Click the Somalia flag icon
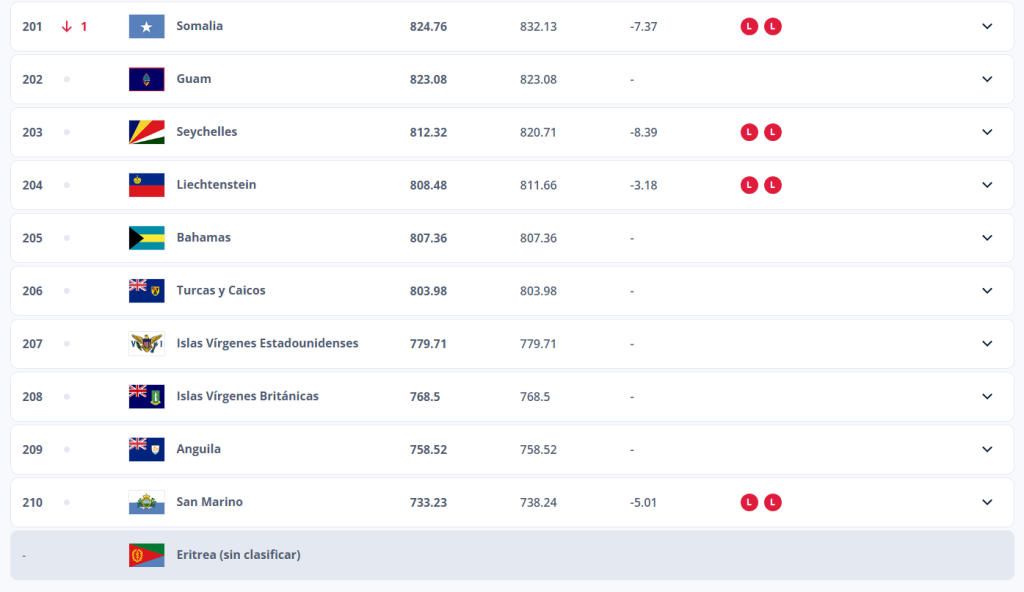The height and width of the screenshot is (592, 1024). tap(146, 27)
